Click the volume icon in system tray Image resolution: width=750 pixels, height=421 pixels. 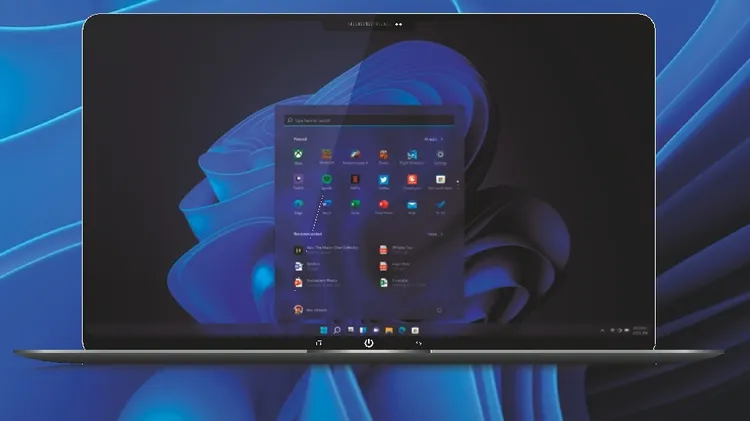(619, 330)
